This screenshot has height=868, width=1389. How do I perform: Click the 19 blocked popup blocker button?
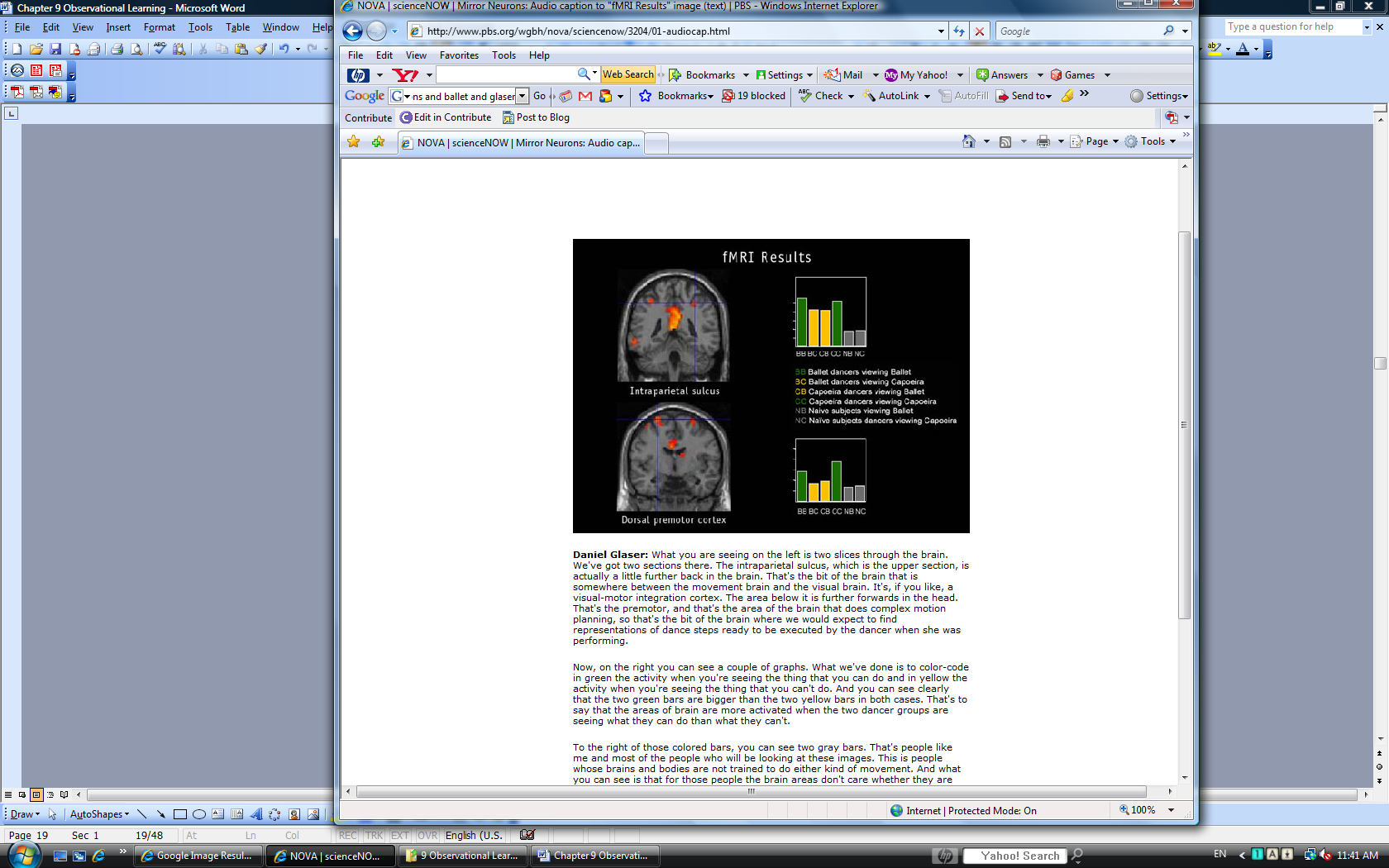(753, 96)
